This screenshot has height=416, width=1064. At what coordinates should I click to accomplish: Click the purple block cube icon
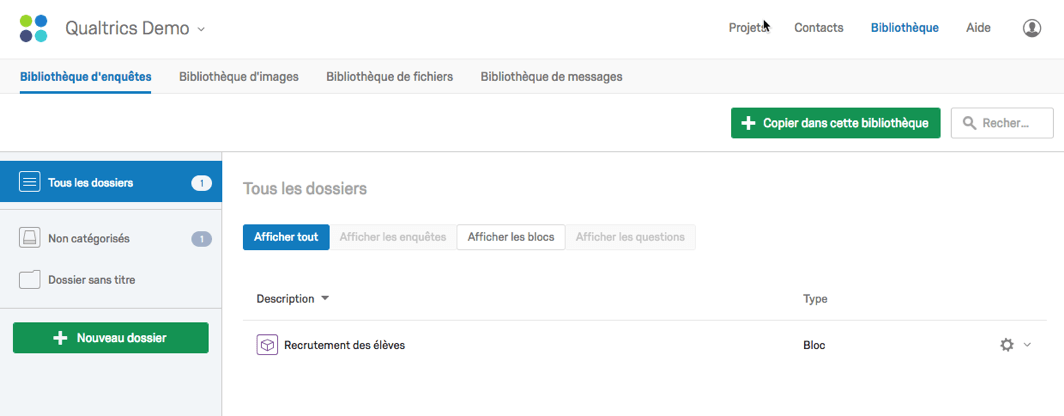coord(267,345)
